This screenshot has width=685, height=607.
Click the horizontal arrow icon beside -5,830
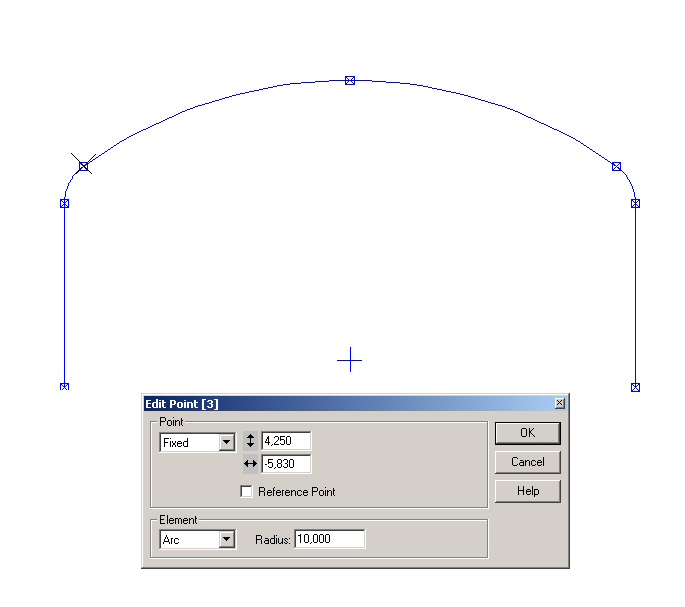point(250,464)
